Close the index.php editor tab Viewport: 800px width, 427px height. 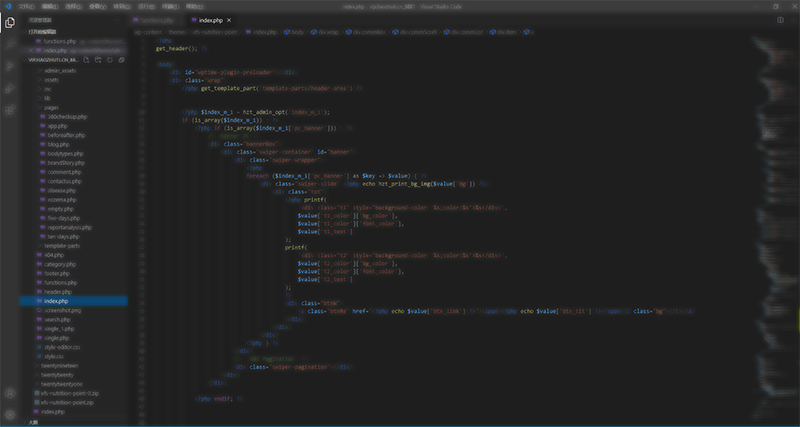(x=229, y=20)
